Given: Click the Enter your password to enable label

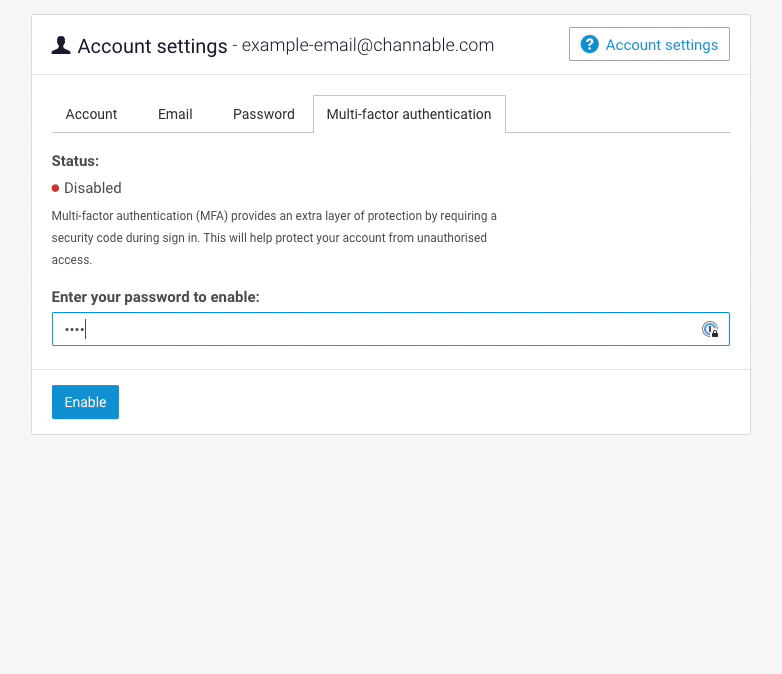Looking at the screenshot, I should (156, 297).
